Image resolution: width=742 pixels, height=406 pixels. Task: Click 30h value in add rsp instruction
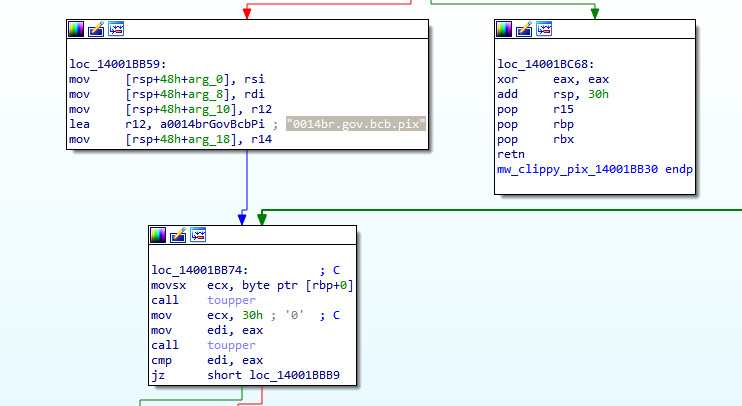coord(598,94)
